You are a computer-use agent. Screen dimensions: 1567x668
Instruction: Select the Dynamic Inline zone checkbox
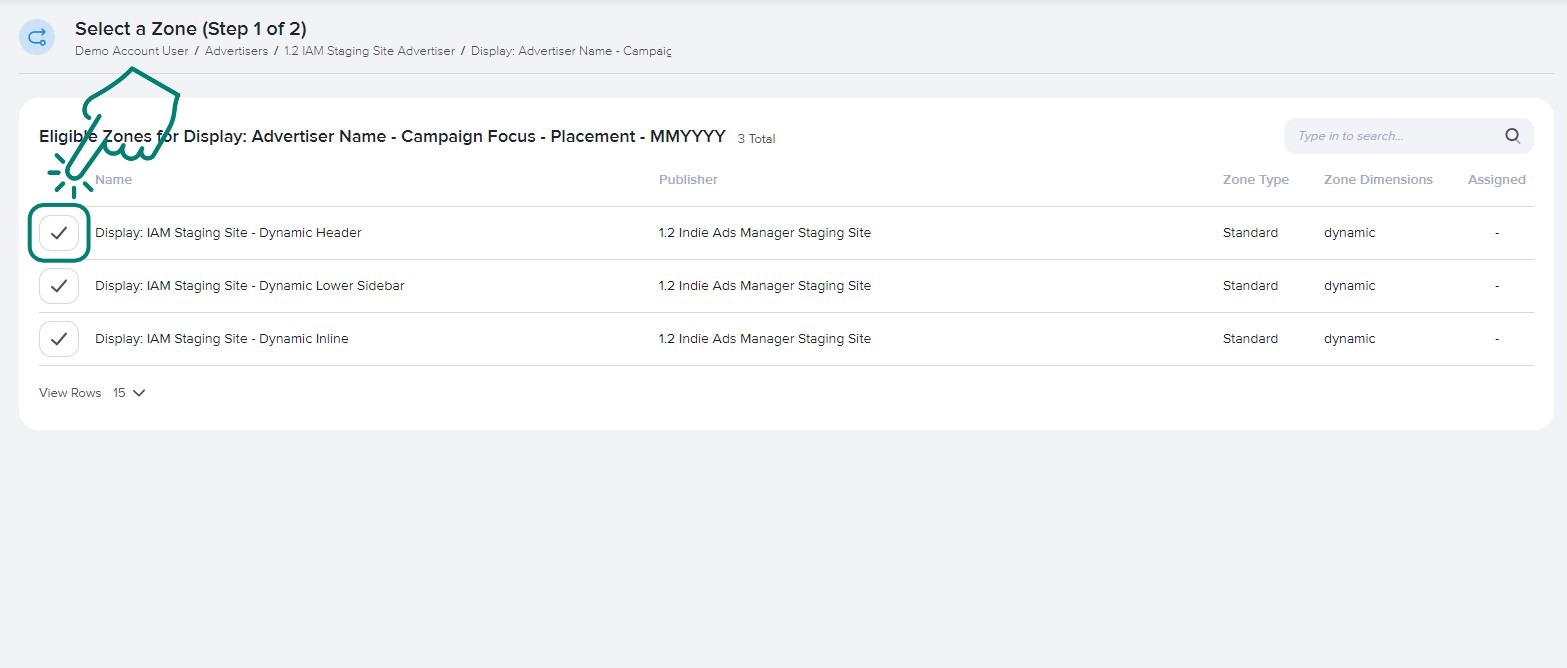[59, 339]
